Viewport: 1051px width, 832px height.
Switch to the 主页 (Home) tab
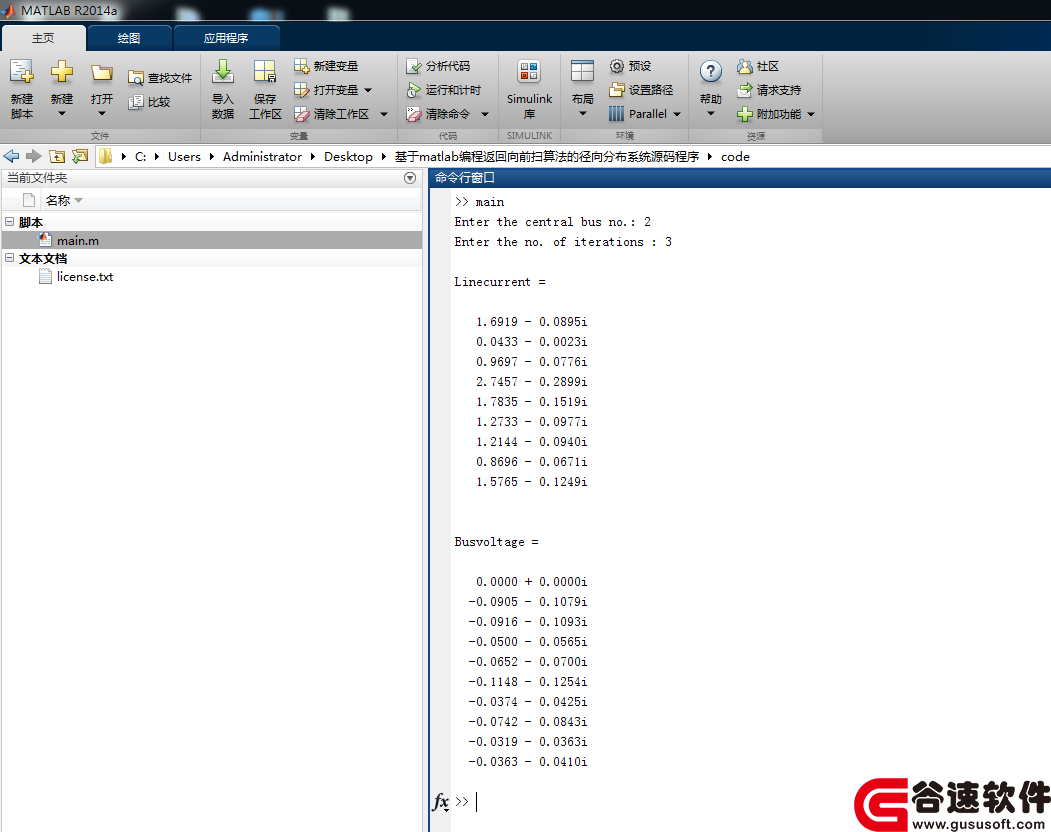[x=44, y=38]
